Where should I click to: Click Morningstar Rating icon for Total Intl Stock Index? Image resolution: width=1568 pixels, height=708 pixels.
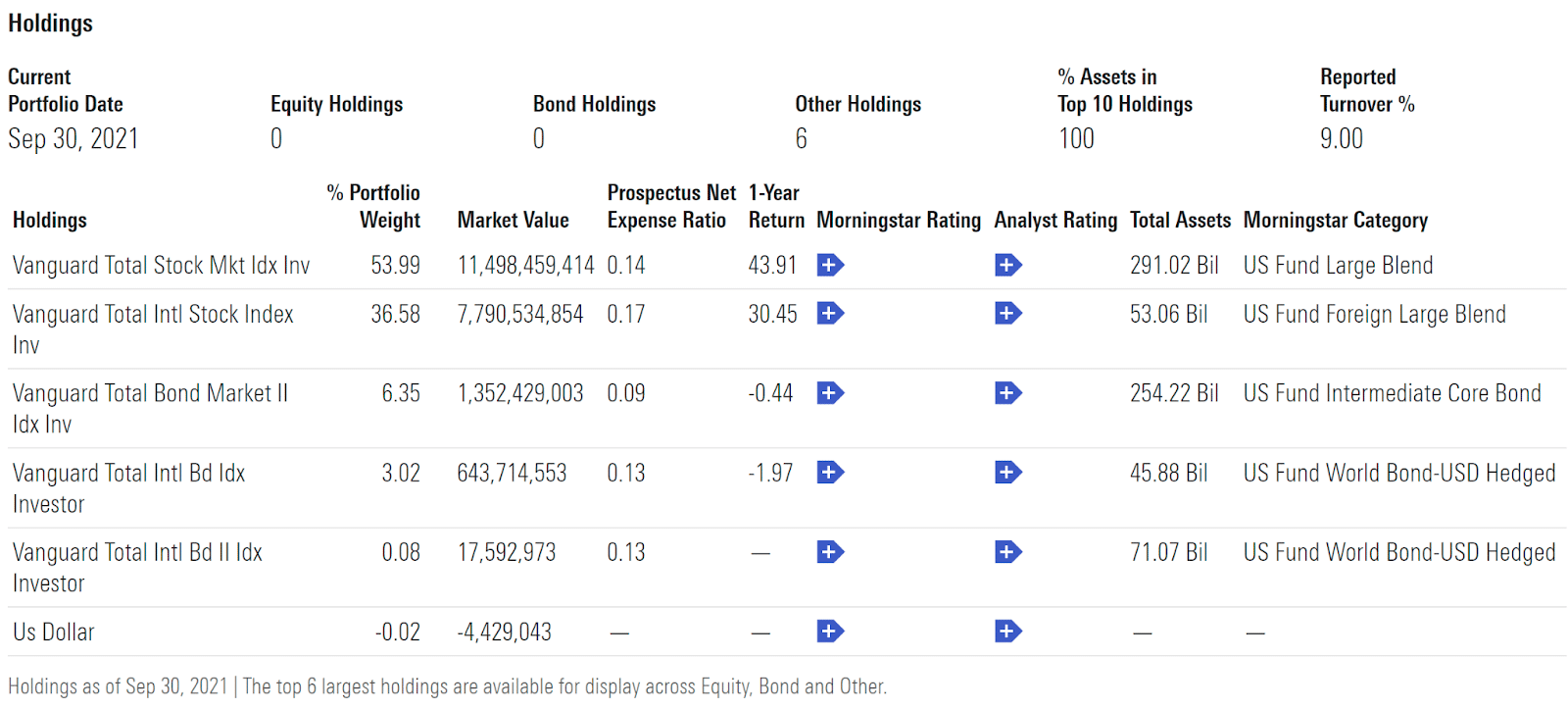(x=830, y=313)
